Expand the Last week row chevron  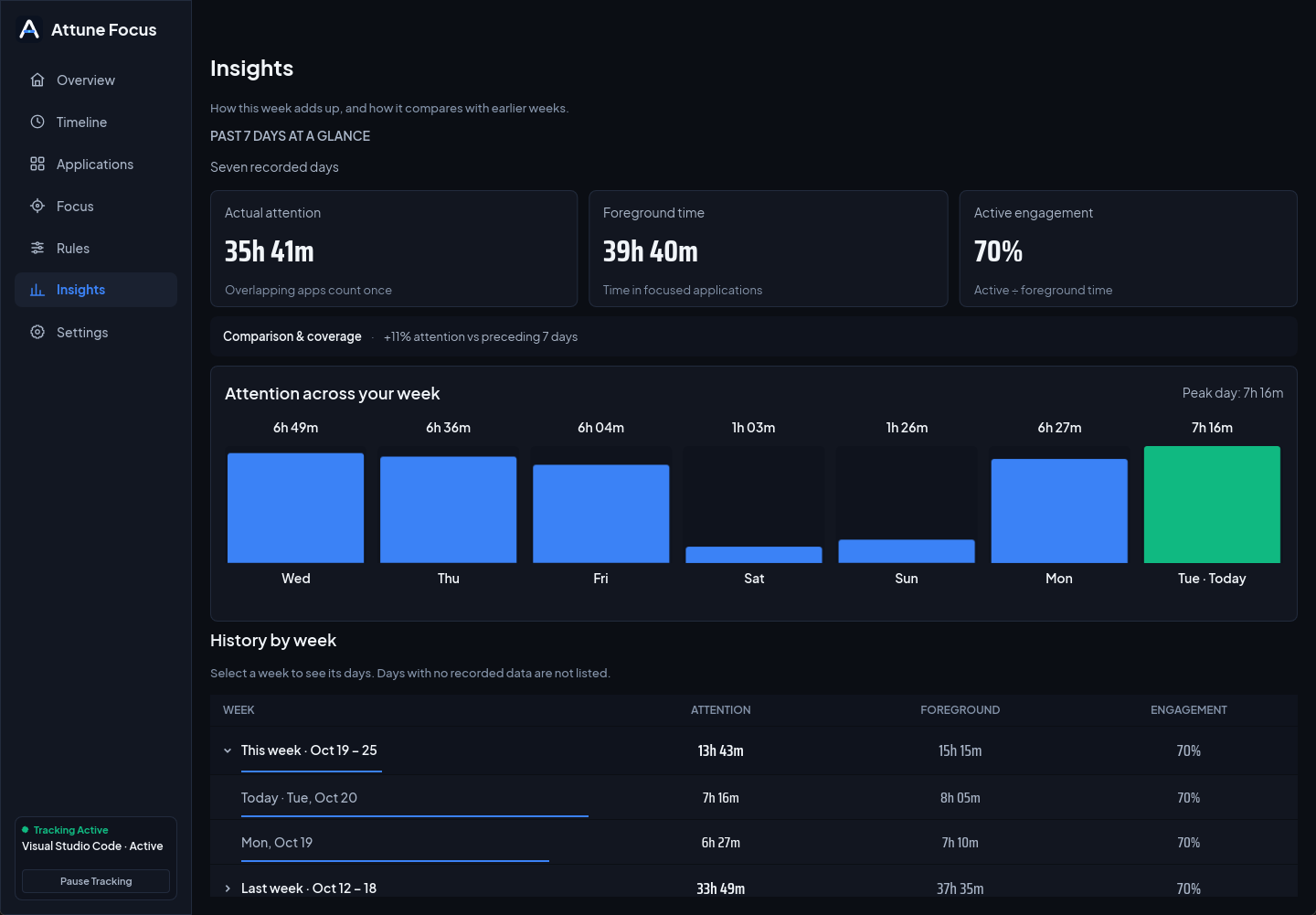(228, 888)
